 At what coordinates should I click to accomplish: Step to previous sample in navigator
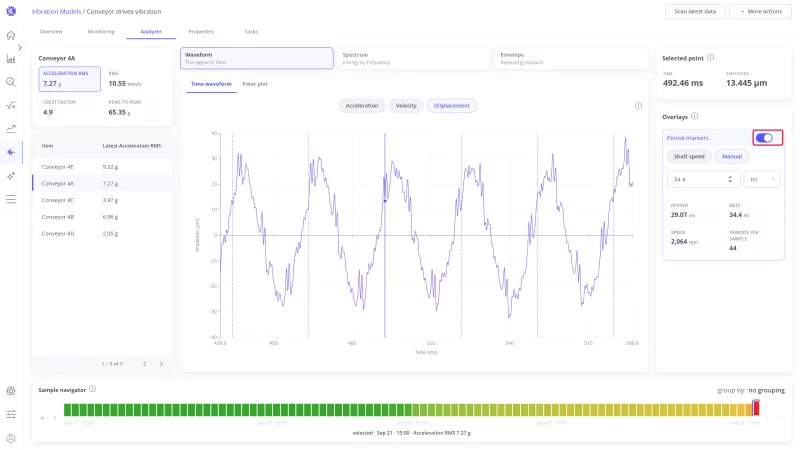coord(55,418)
